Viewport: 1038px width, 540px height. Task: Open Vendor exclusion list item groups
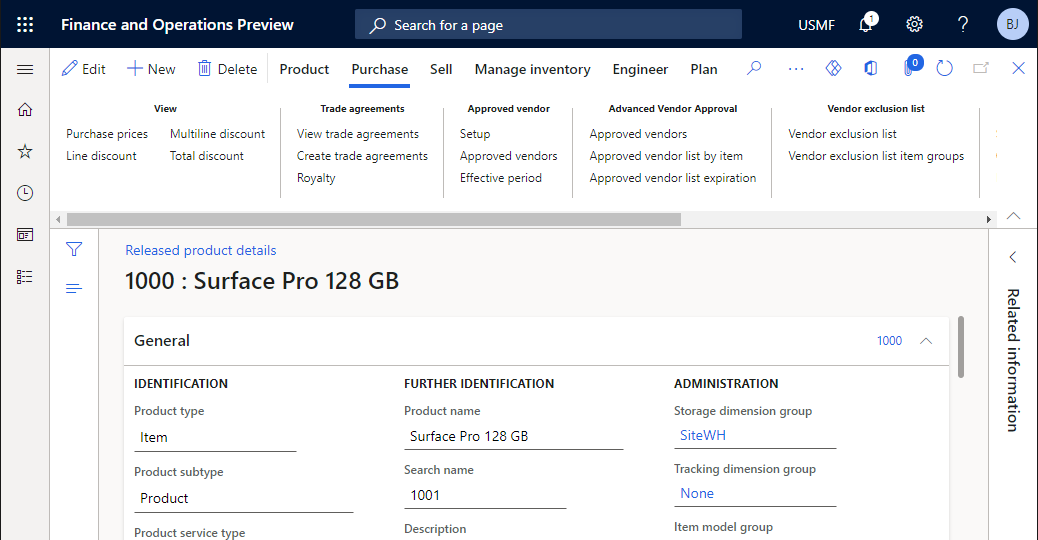(876, 156)
